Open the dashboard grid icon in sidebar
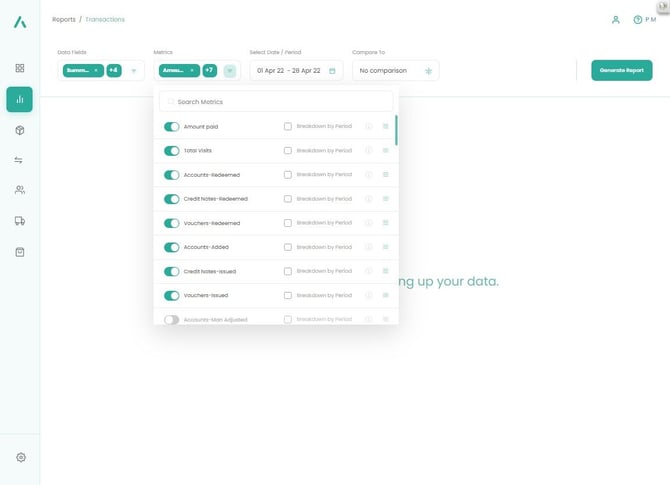The image size is (670, 485). (19, 68)
